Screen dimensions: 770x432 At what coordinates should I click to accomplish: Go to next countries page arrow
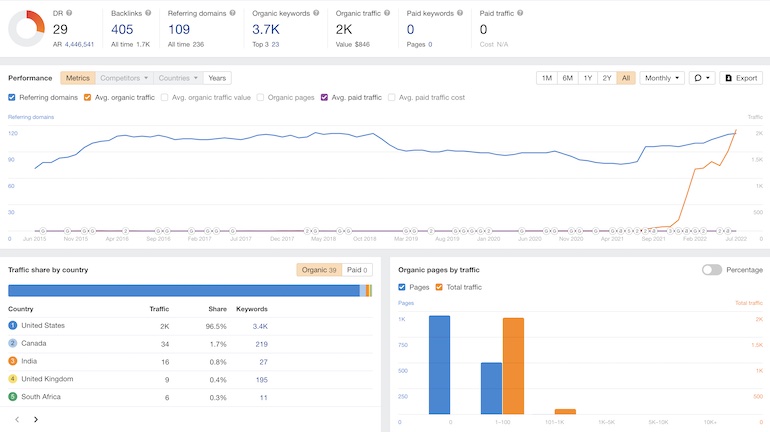point(36,419)
